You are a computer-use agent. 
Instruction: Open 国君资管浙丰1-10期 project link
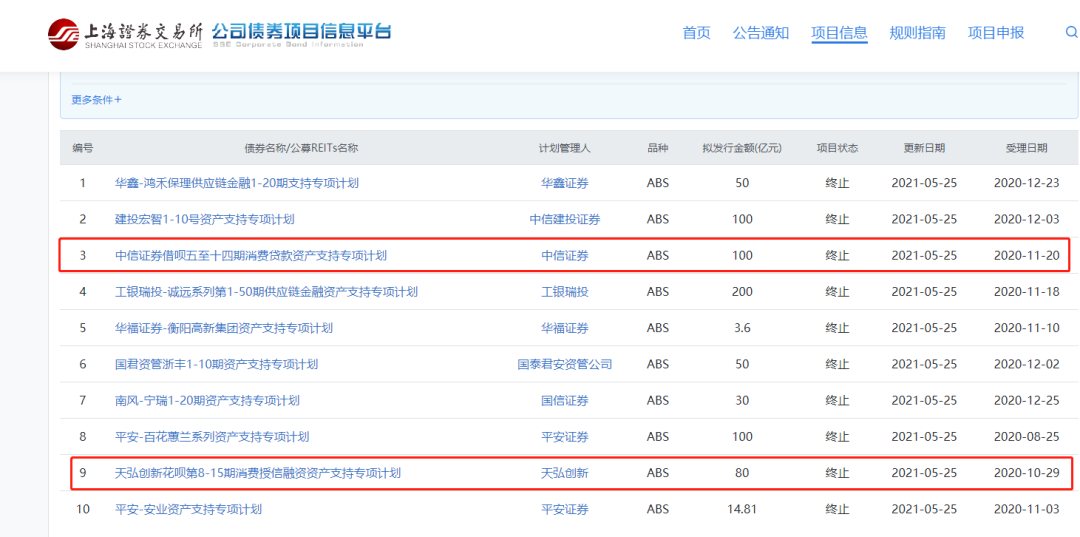tap(216, 364)
